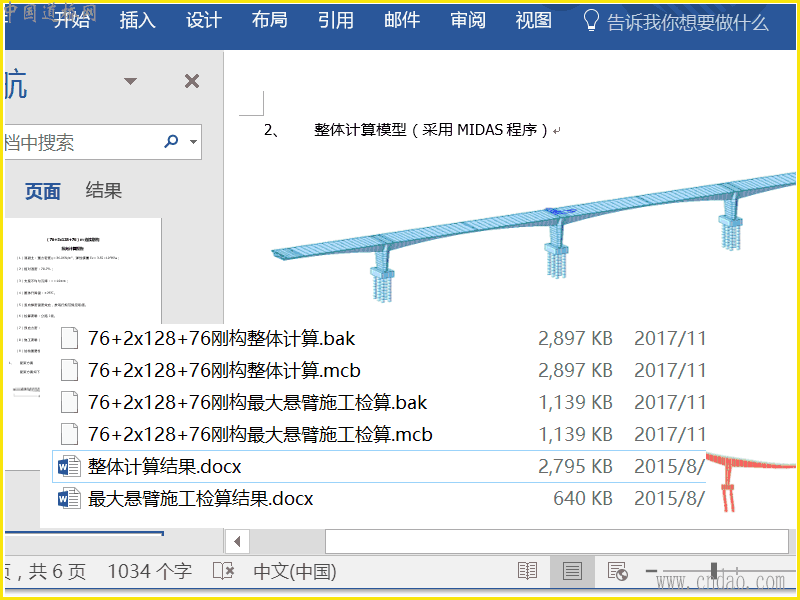Image resolution: width=800 pixels, height=600 pixels.
Task: Select the 结果 navigation tab
Action: [104, 190]
